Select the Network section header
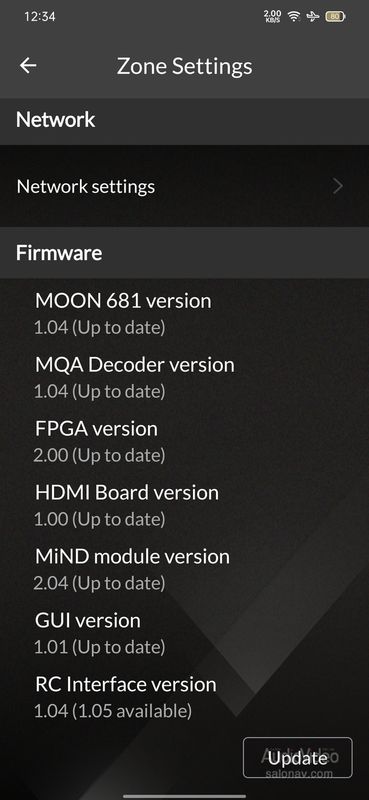Image resolution: width=369 pixels, height=800 pixels. pos(184,120)
